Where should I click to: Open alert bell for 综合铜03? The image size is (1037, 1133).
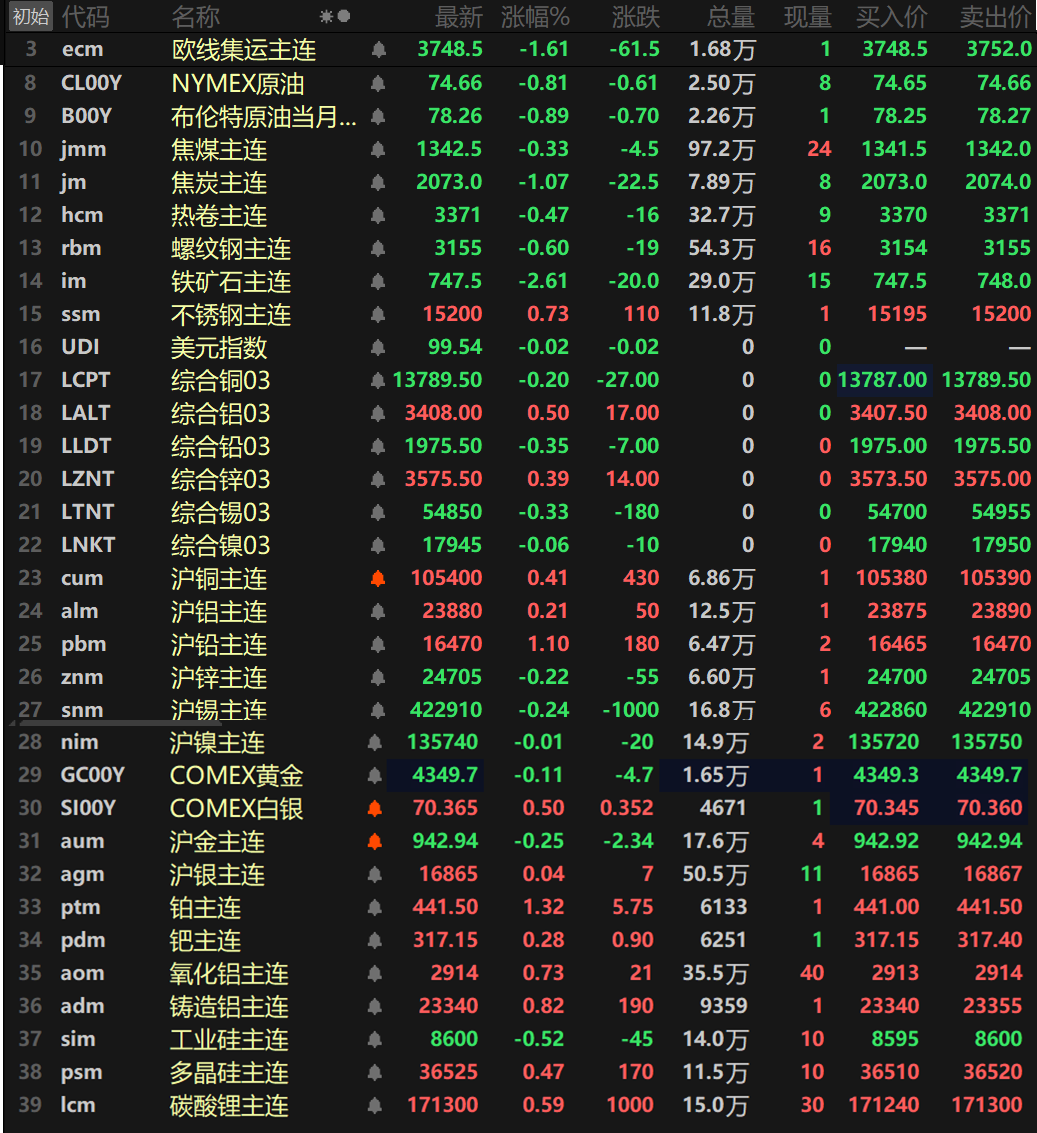(x=377, y=381)
